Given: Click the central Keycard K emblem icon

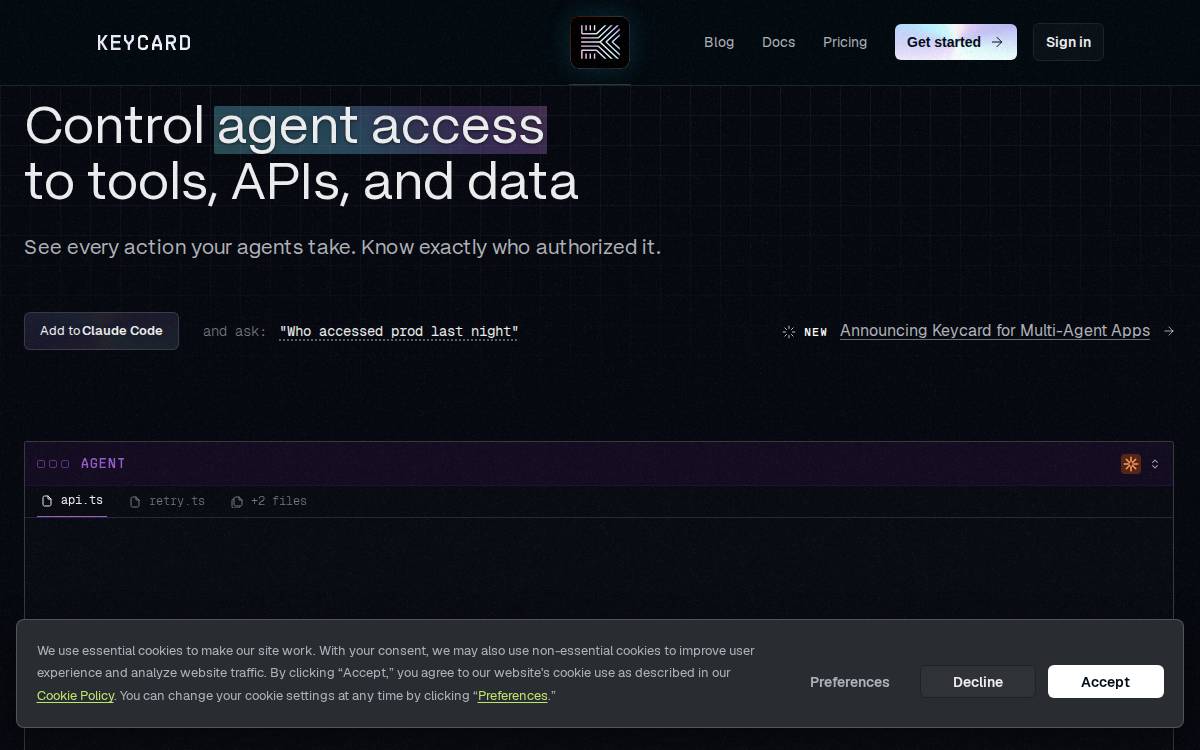Looking at the screenshot, I should pos(600,42).
